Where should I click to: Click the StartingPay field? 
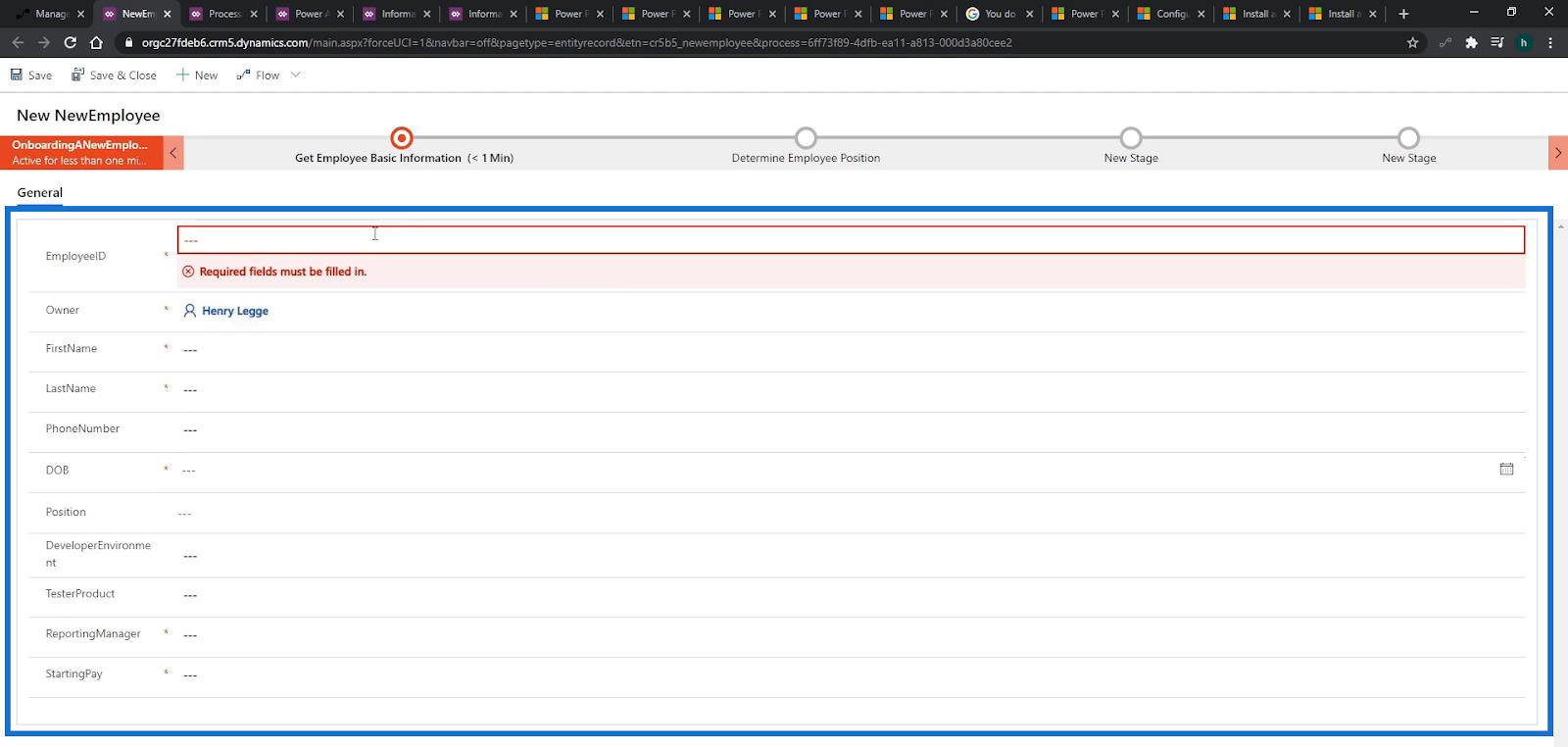851,674
